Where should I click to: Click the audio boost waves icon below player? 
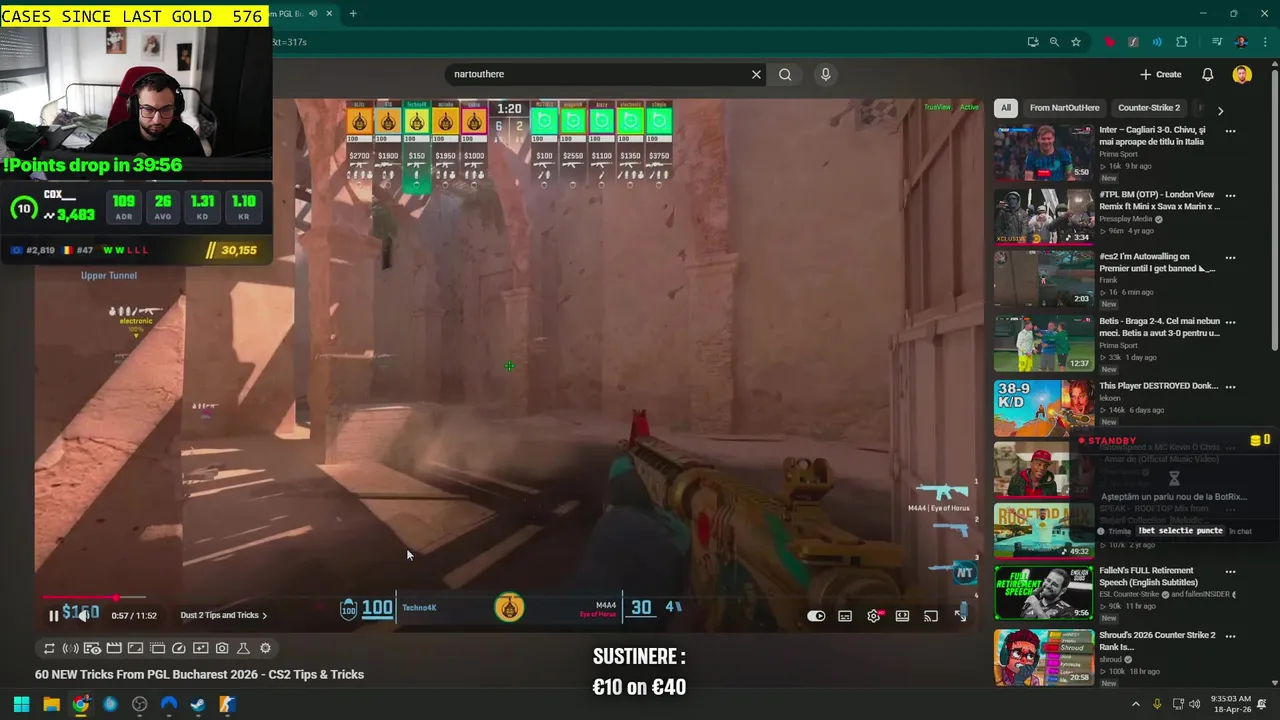click(70, 648)
